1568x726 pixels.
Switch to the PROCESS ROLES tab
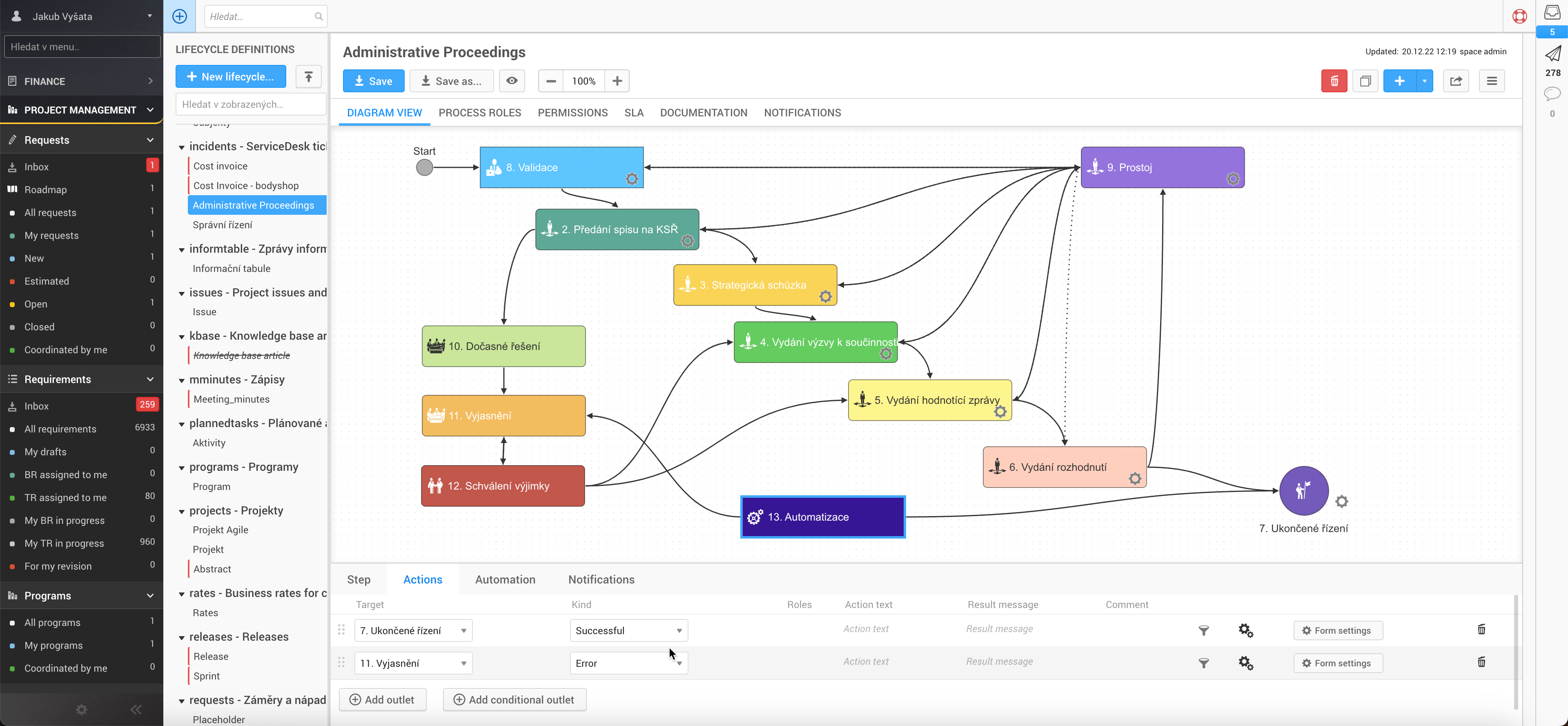tap(479, 113)
